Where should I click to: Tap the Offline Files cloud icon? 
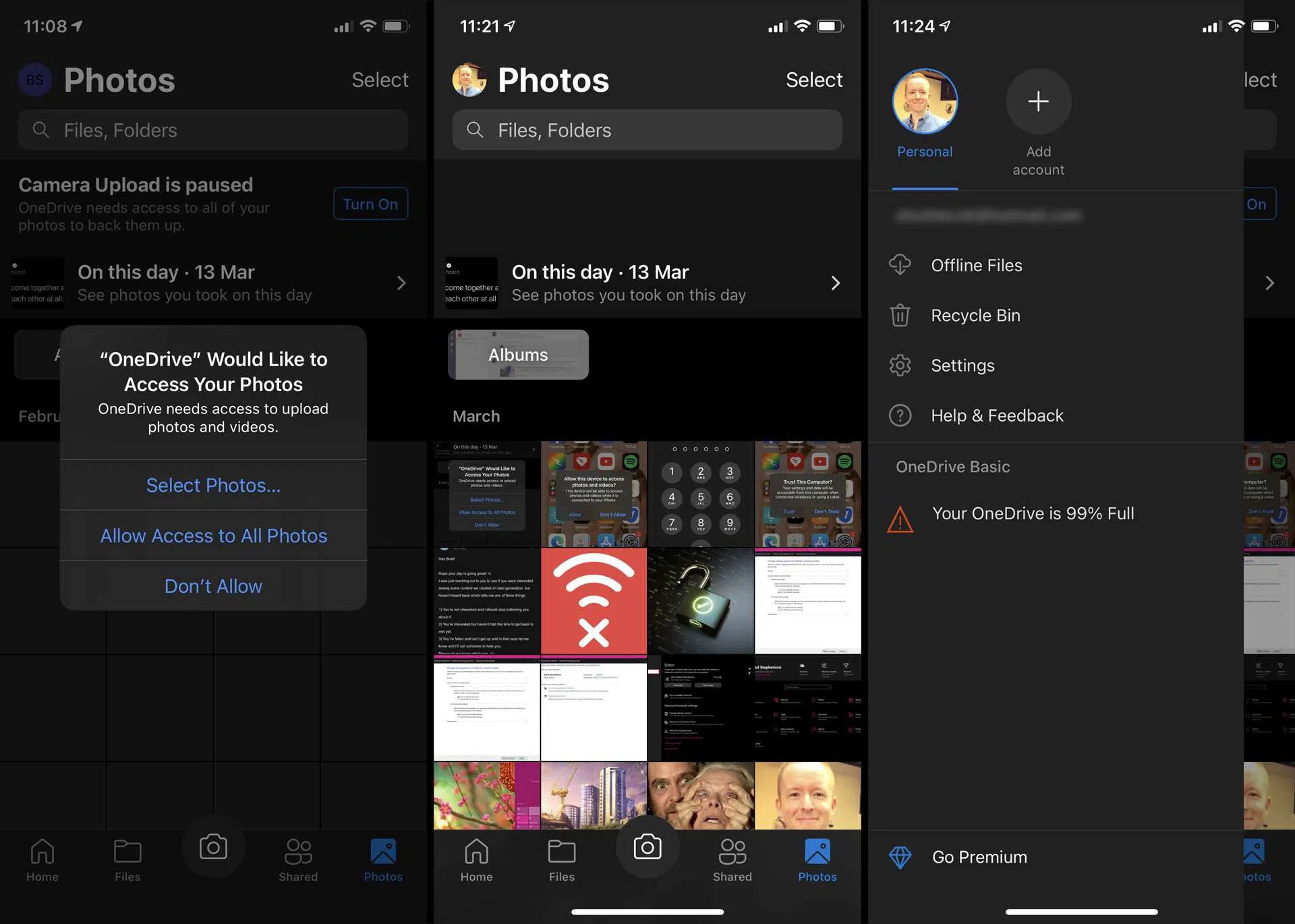pyautogui.click(x=900, y=265)
